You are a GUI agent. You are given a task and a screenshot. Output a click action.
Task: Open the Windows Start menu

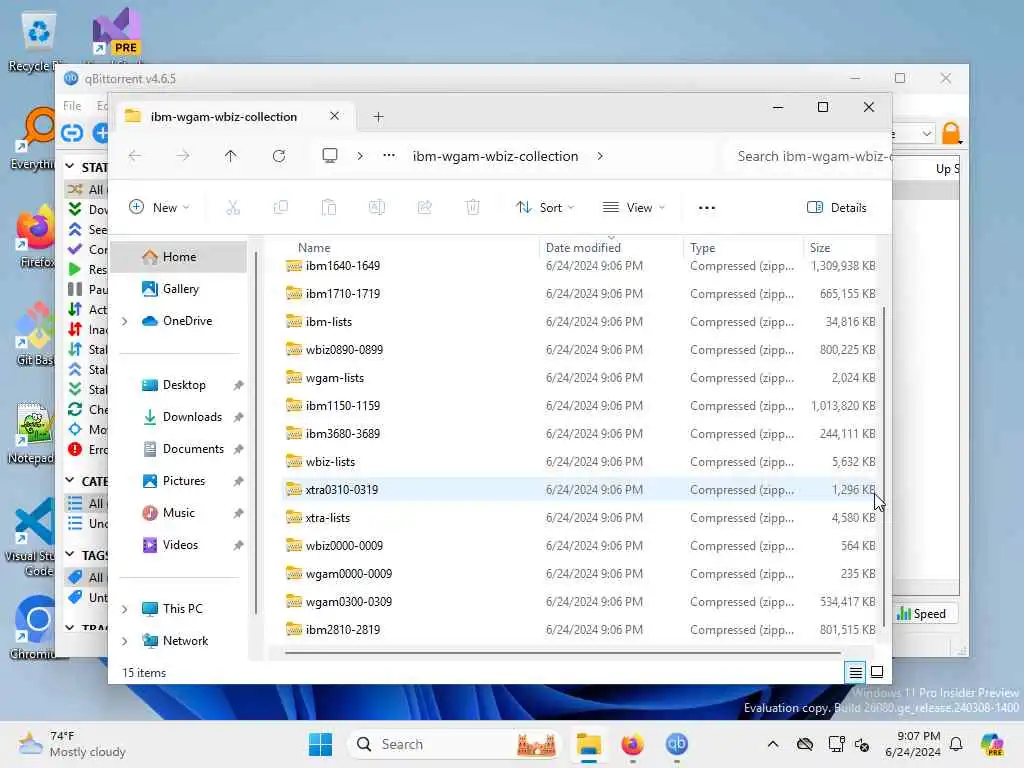320,744
